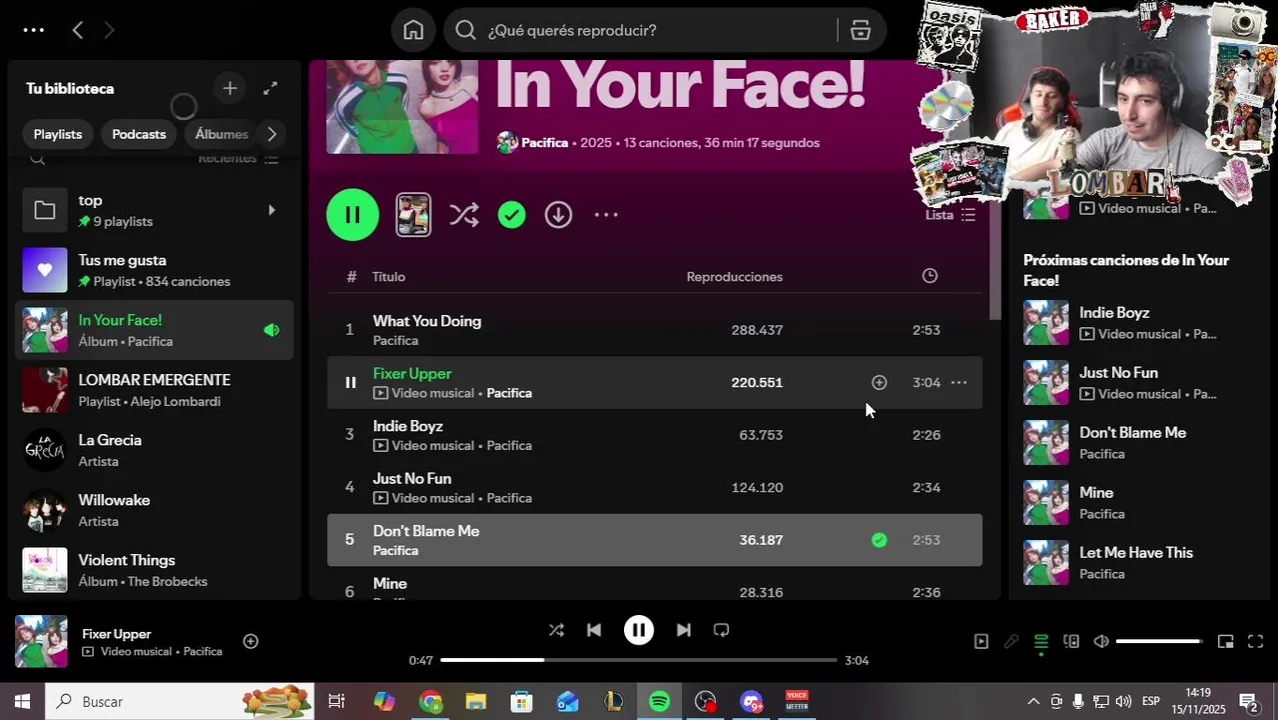
Task: Select the Podcasts filter chip
Action: pyautogui.click(x=139, y=134)
